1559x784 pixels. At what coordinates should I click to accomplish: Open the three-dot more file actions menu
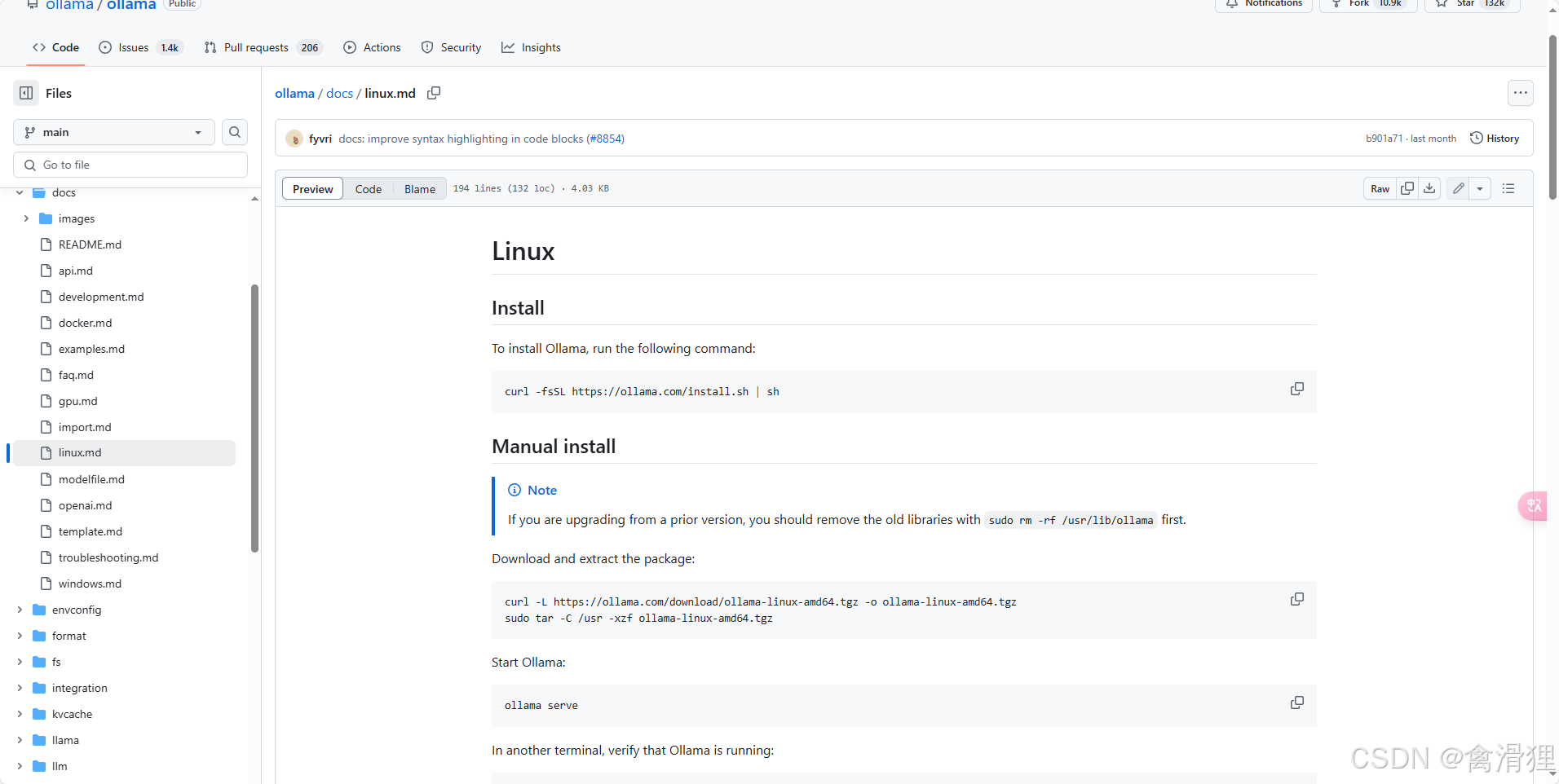coord(1520,93)
